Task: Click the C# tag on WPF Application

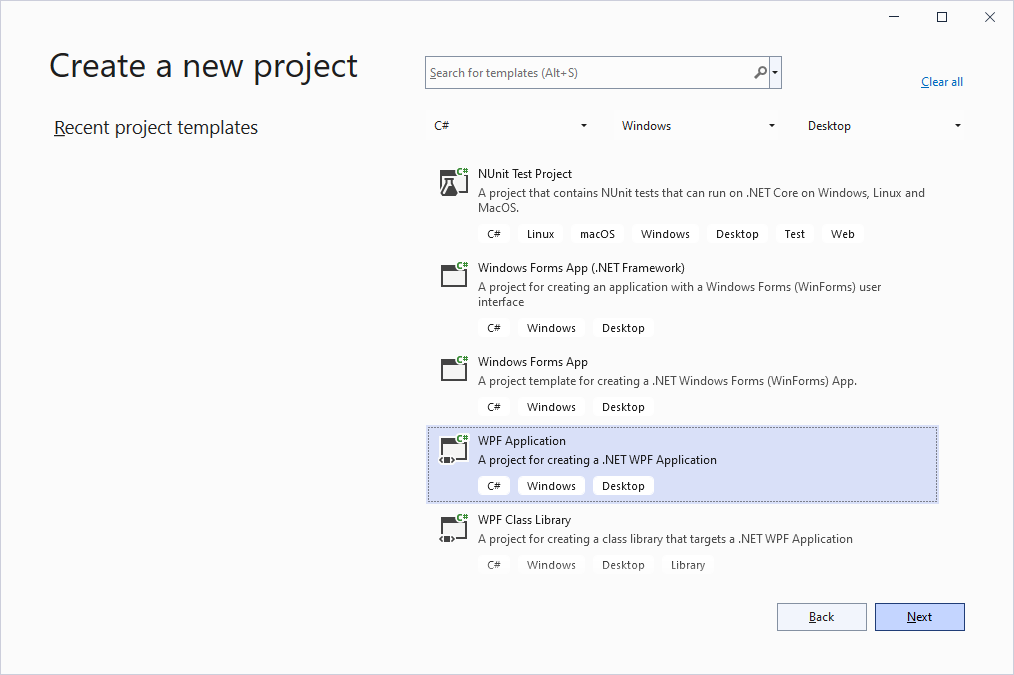Action: pyautogui.click(x=493, y=486)
